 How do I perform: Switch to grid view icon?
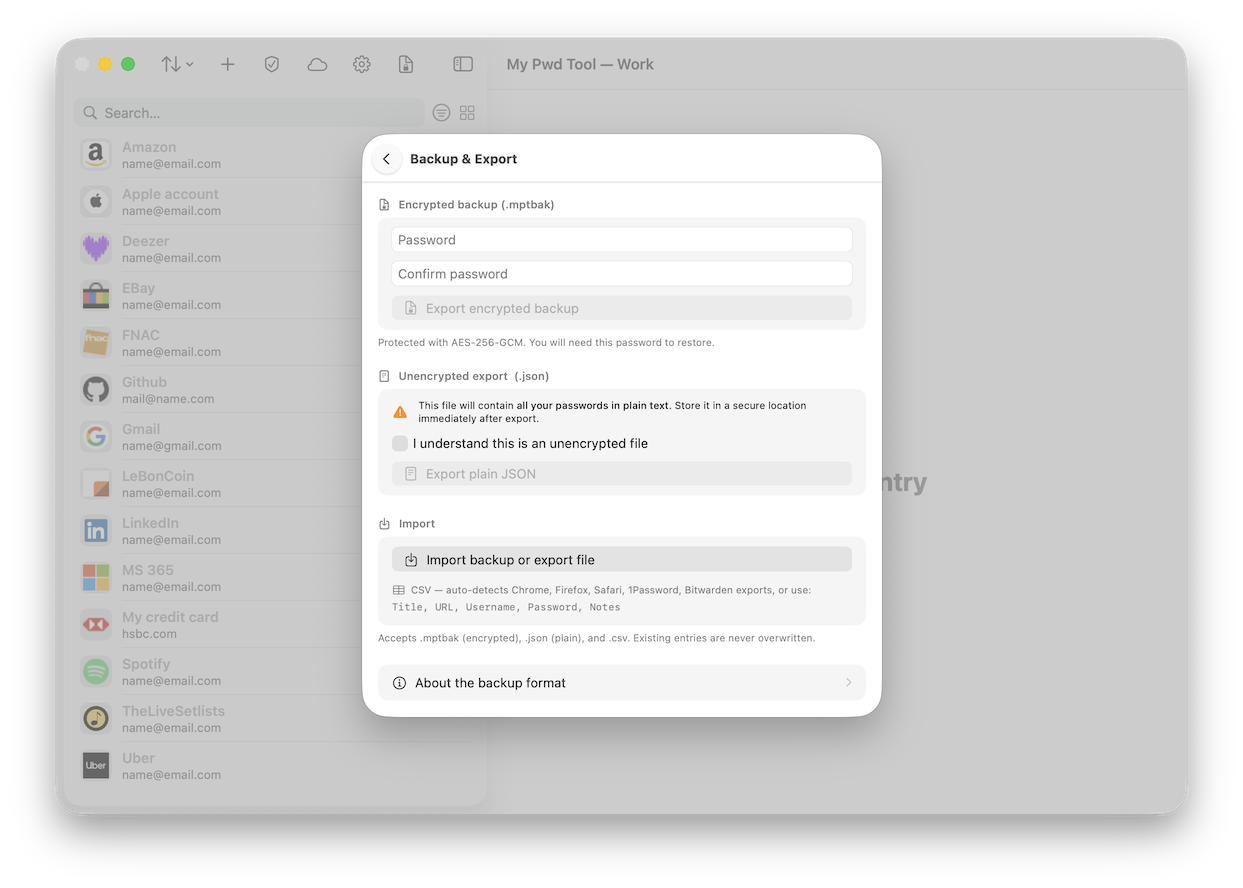[467, 113]
